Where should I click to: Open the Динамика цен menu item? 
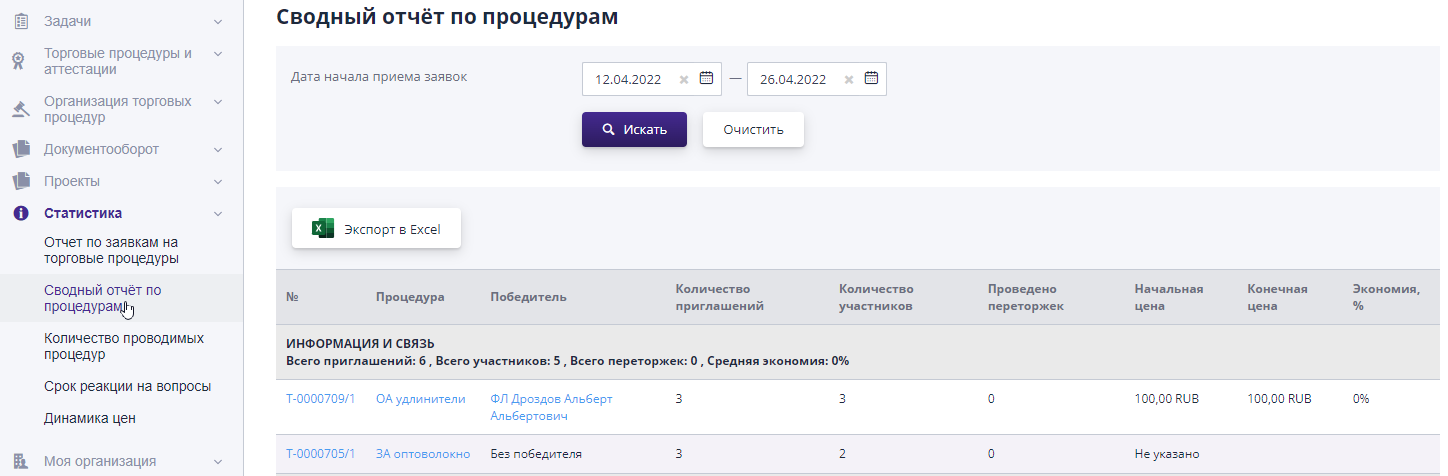[x=90, y=418]
